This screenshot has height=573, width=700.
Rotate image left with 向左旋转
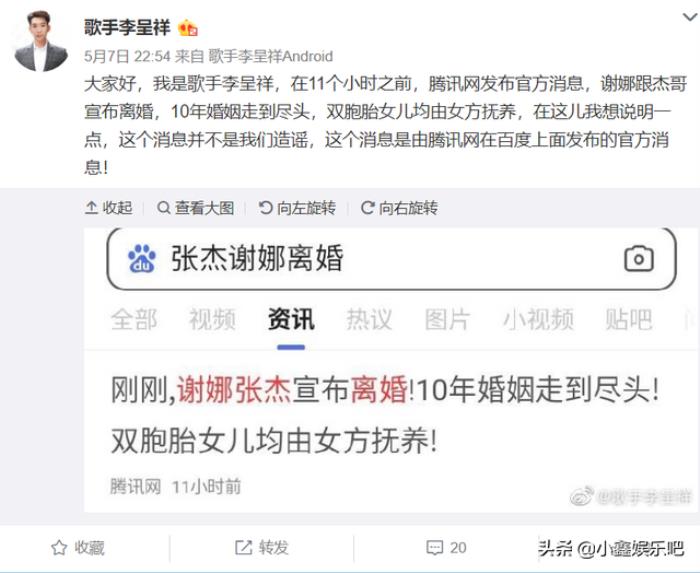point(297,208)
